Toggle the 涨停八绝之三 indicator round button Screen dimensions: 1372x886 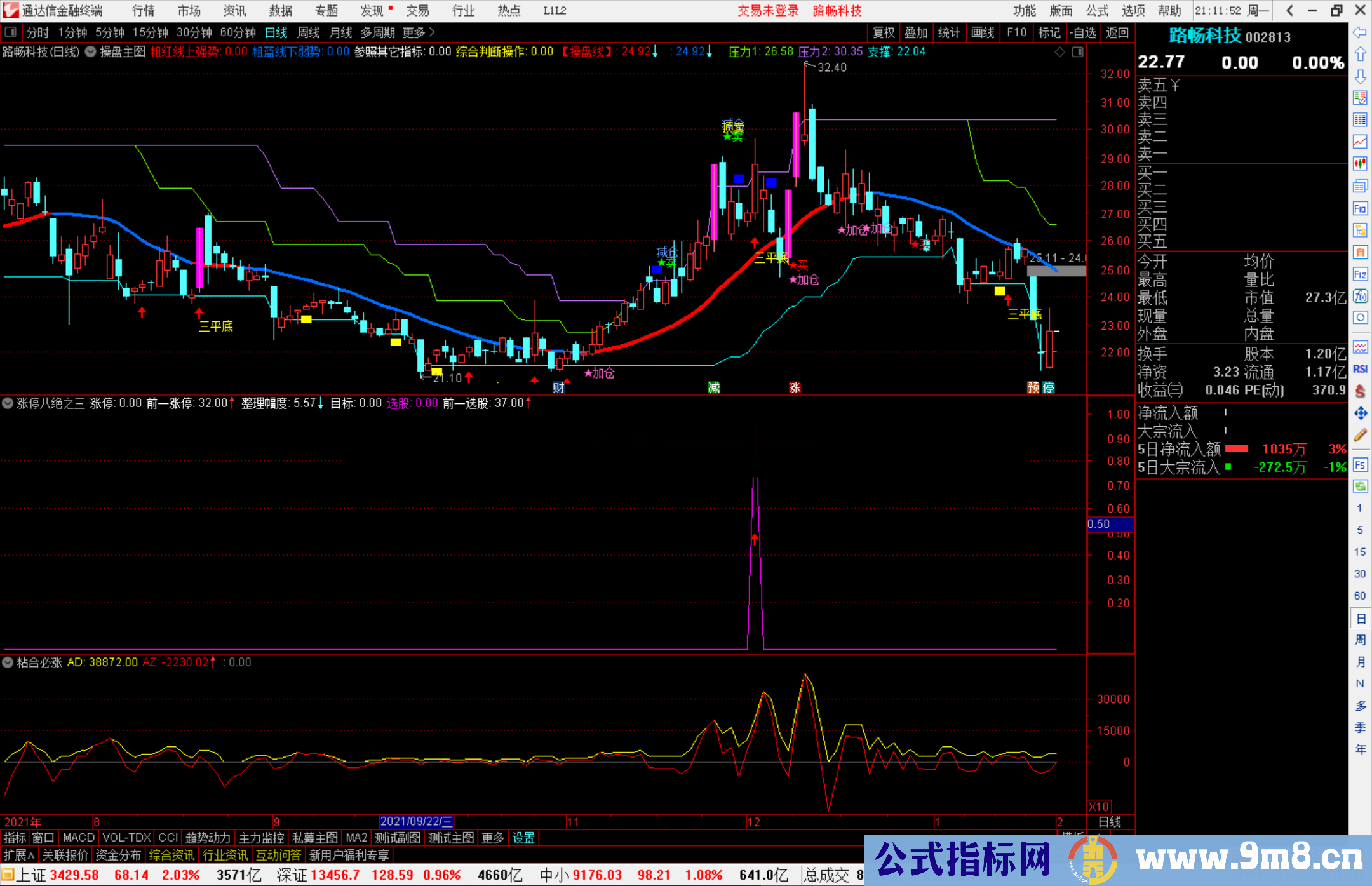click(x=8, y=403)
